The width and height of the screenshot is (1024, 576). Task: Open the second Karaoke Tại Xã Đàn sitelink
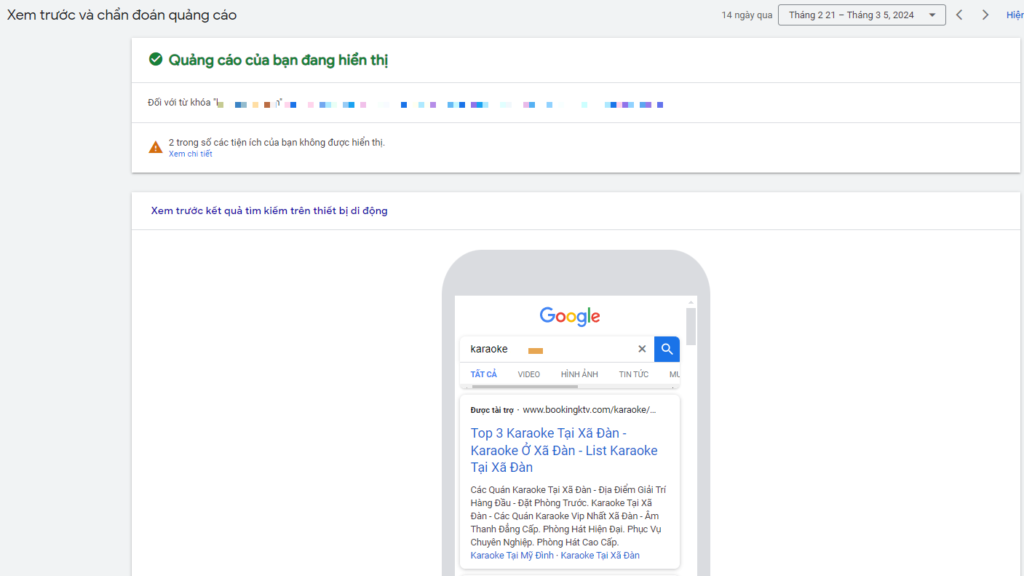click(x=600, y=556)
